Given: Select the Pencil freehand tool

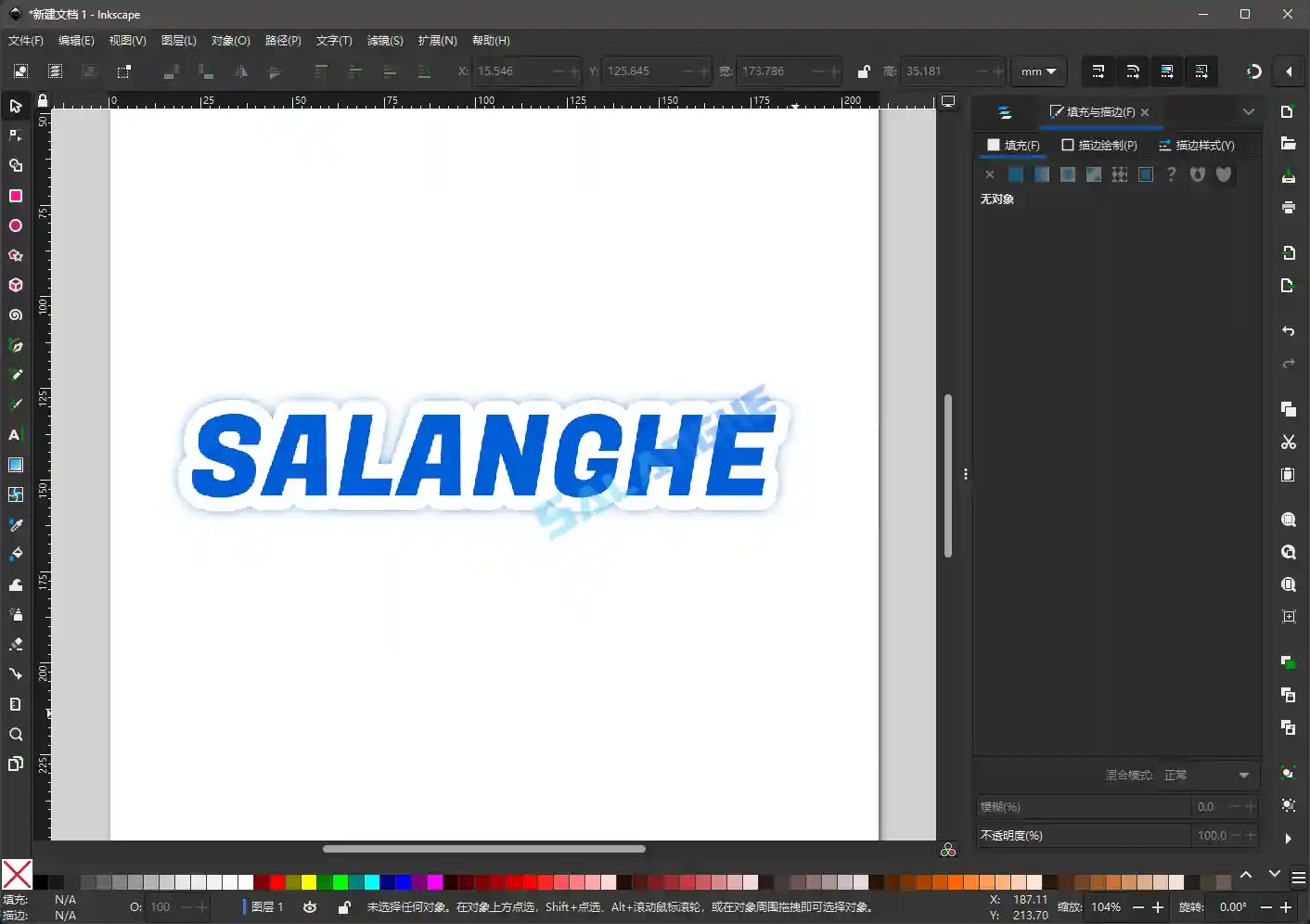Looking at the screenshot, I should pos(16,375).
